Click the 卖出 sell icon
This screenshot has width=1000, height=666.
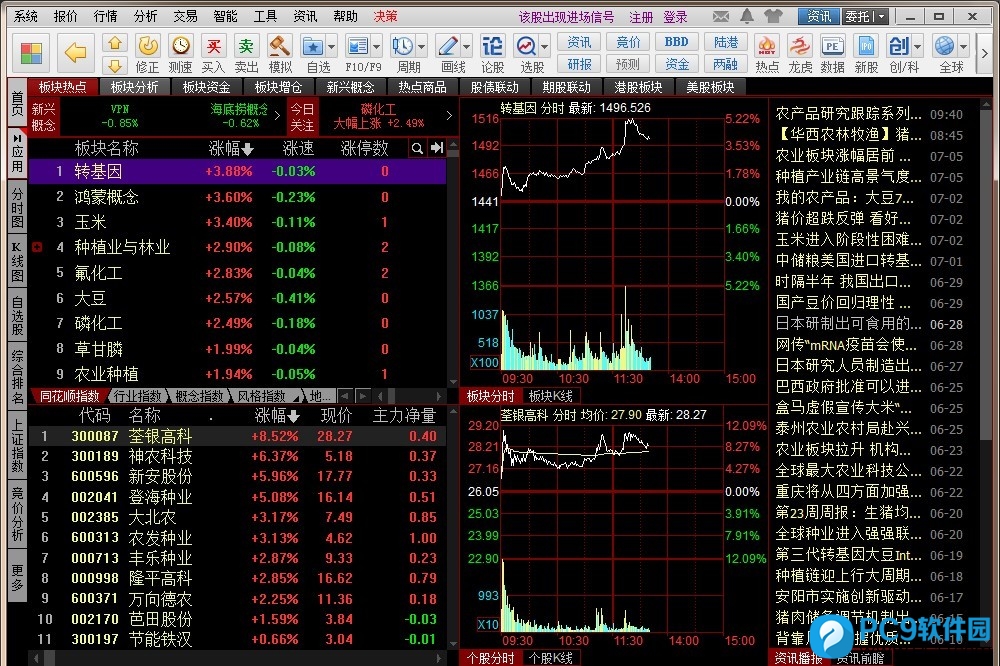point(246,54)
